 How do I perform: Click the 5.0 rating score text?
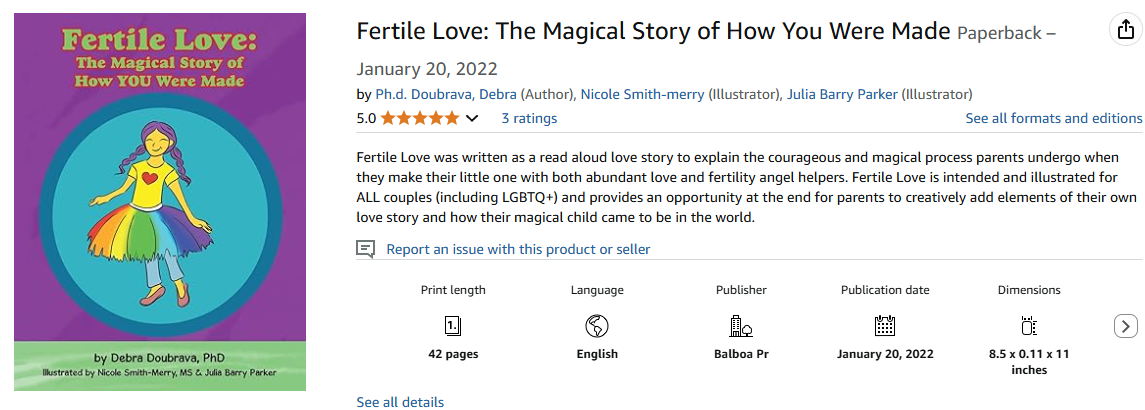click(x=366, y=118)
